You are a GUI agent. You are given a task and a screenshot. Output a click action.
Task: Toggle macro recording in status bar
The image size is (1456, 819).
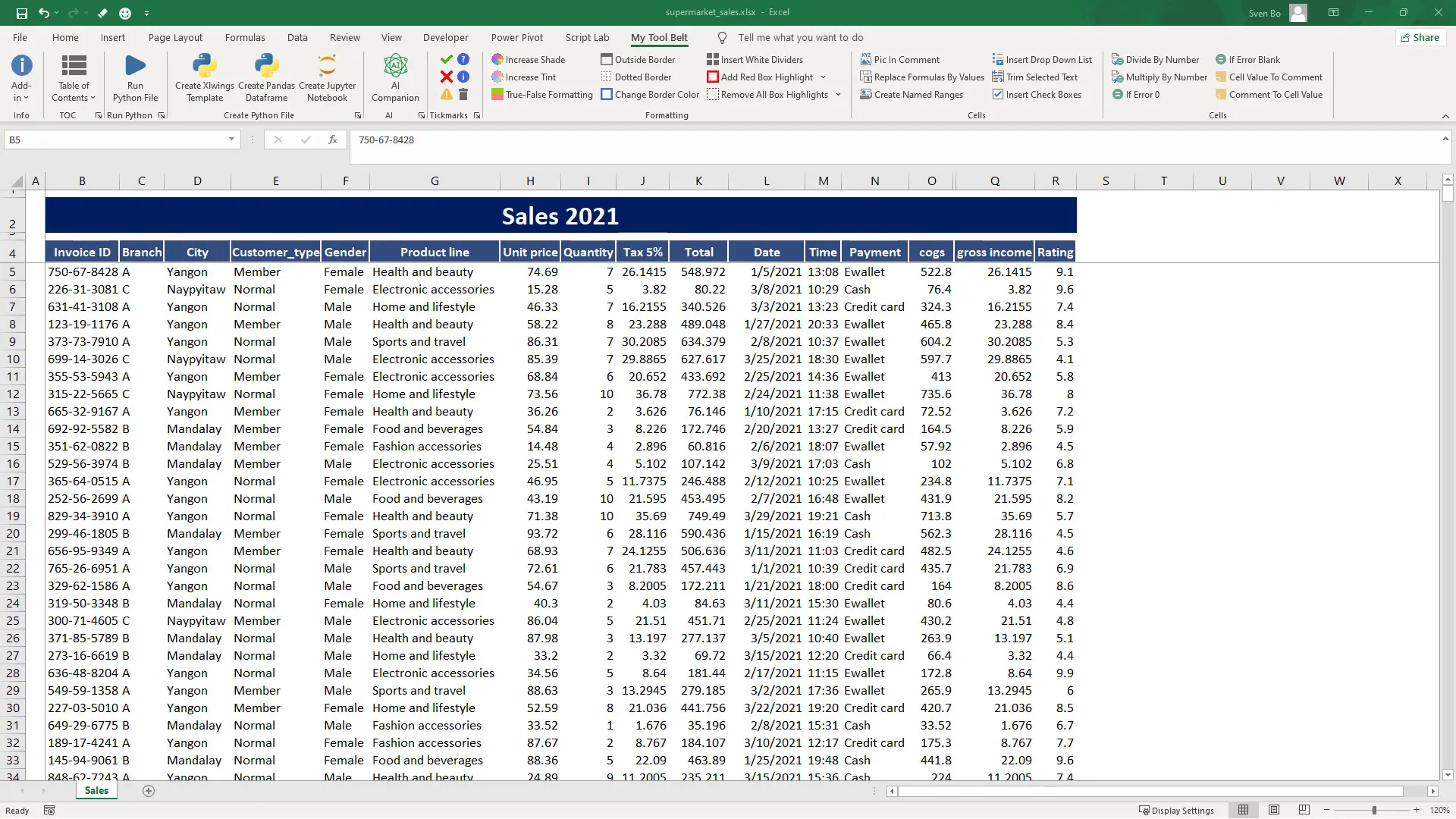[x=49, y=810]
